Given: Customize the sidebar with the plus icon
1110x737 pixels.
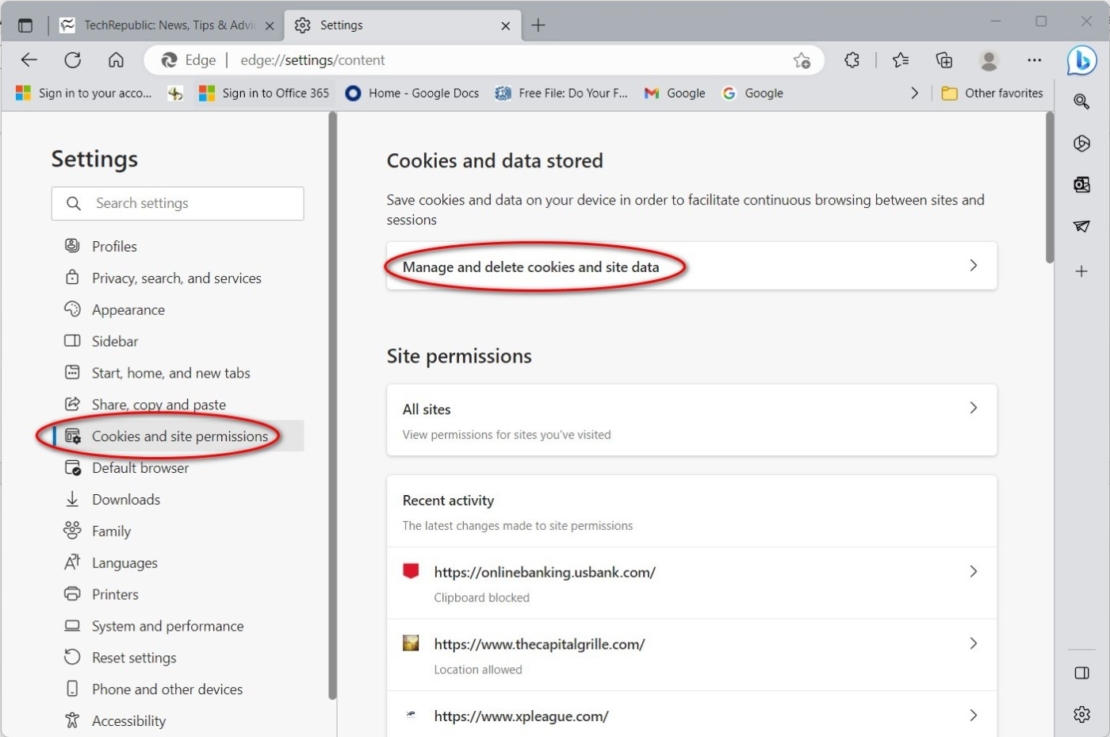Looking at the screenshot, I should point(1081,270).
